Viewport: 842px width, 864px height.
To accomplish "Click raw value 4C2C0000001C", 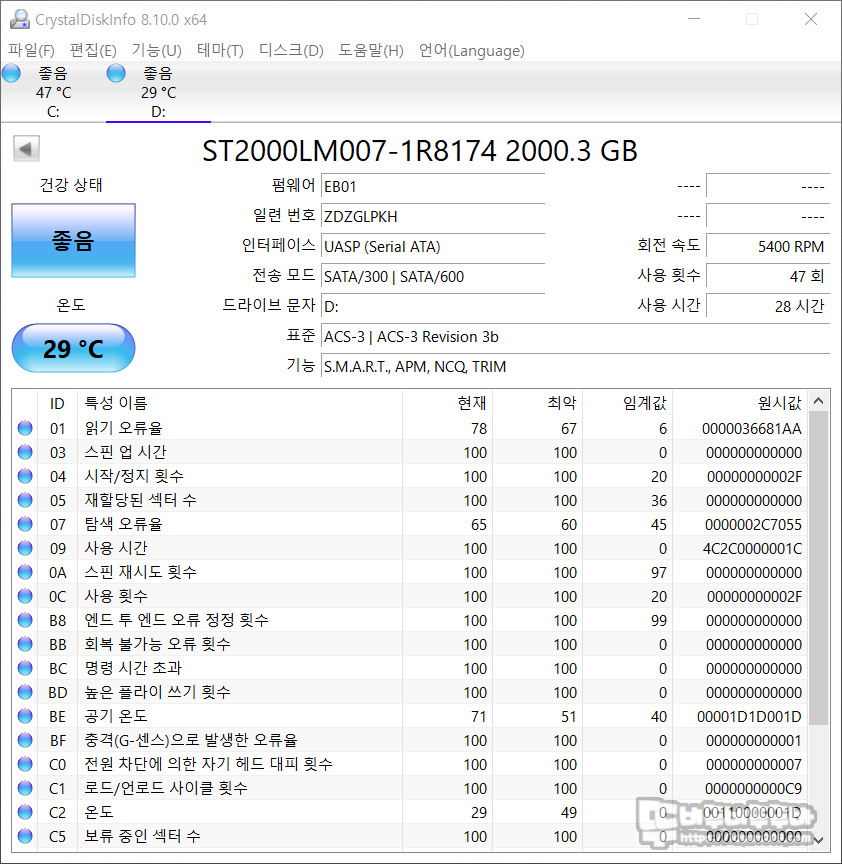I will (x=752, y=549).
